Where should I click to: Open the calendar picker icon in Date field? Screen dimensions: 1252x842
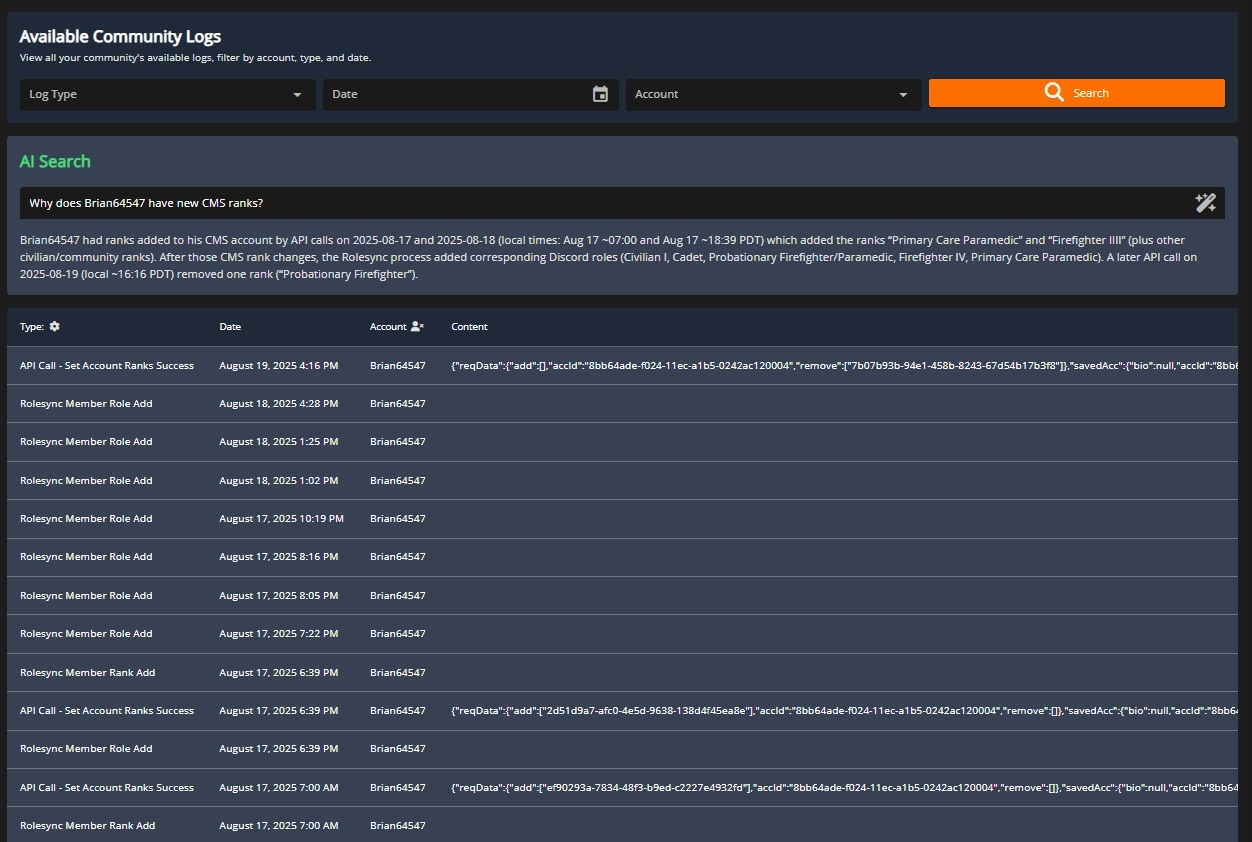click(600, 94)
